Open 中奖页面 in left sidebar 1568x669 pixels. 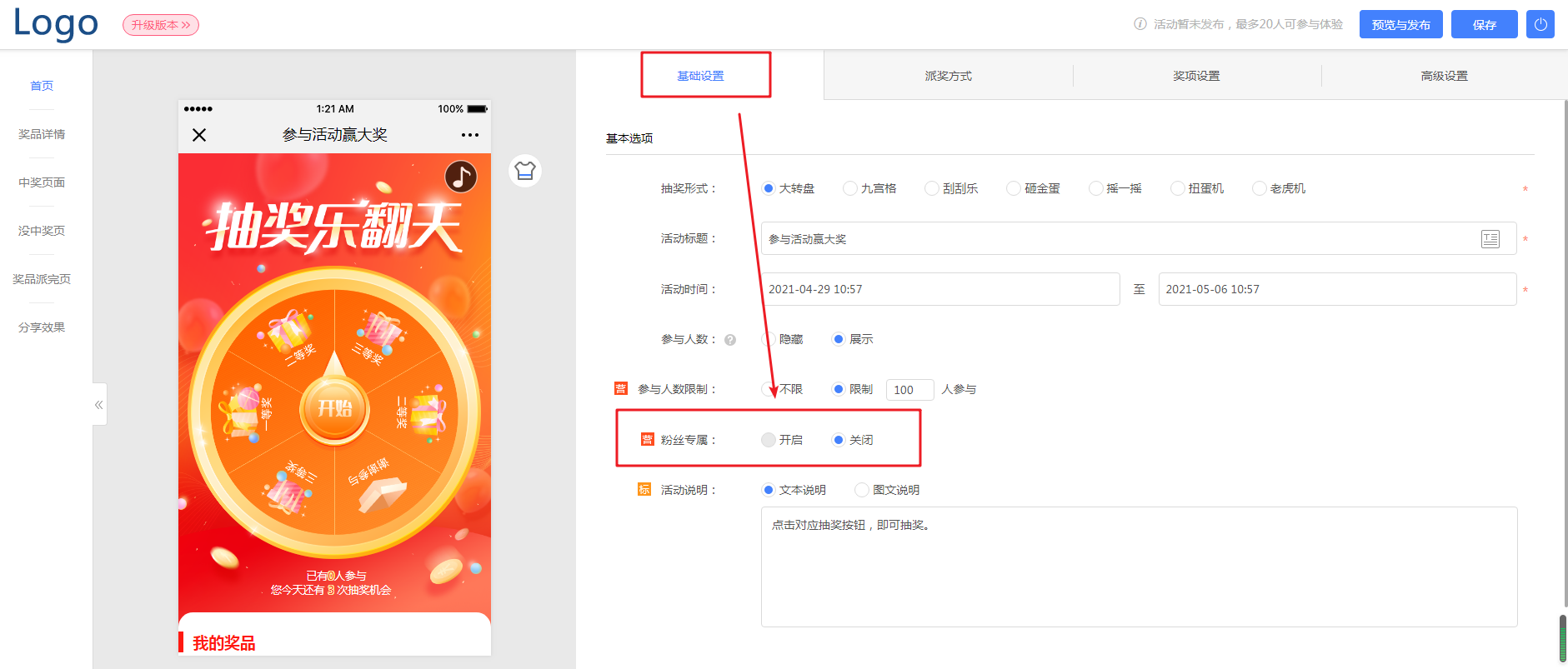tap(42, 182)
